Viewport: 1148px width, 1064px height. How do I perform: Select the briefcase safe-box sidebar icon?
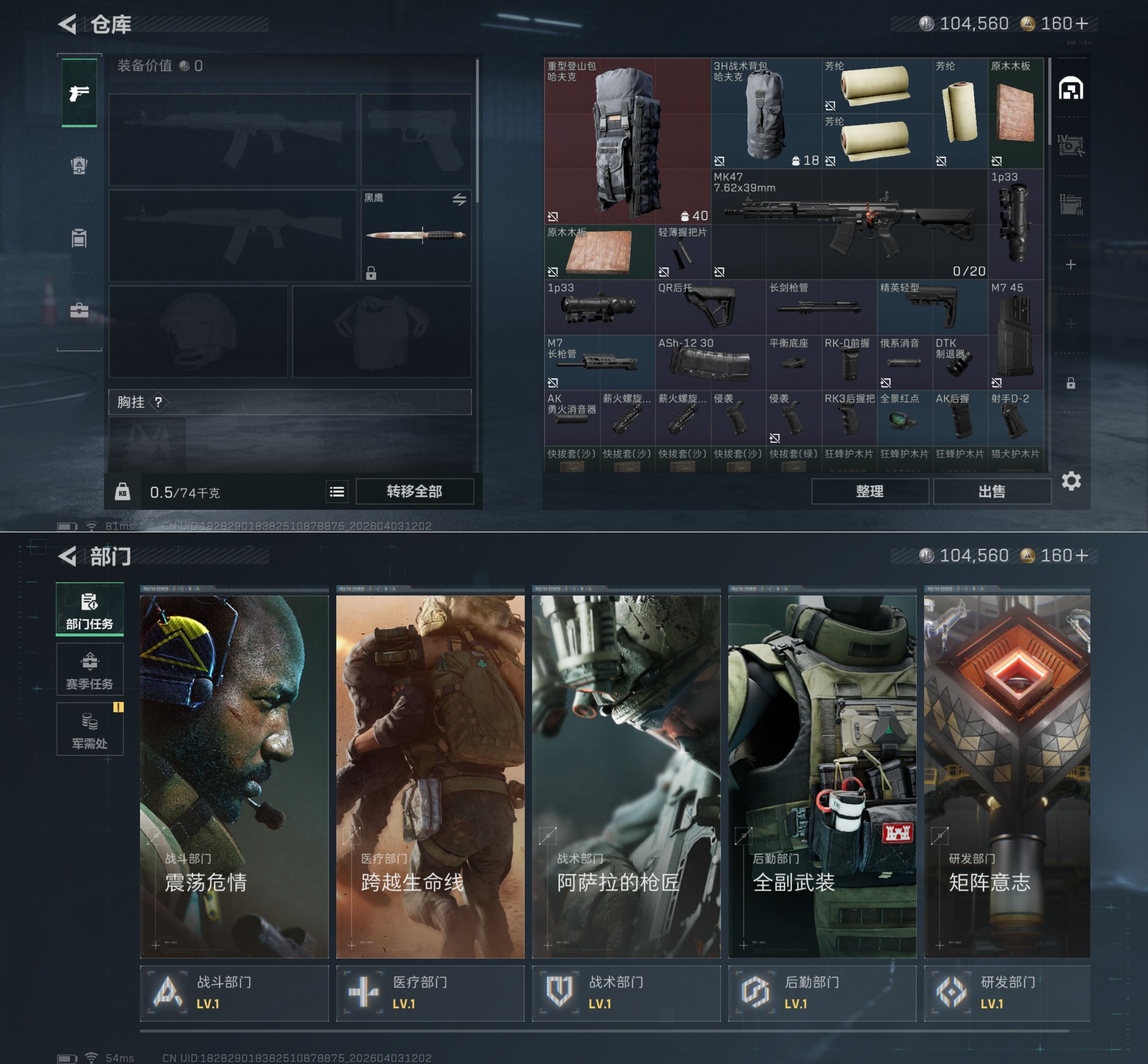pyautogui.click(x=79, y=311)
